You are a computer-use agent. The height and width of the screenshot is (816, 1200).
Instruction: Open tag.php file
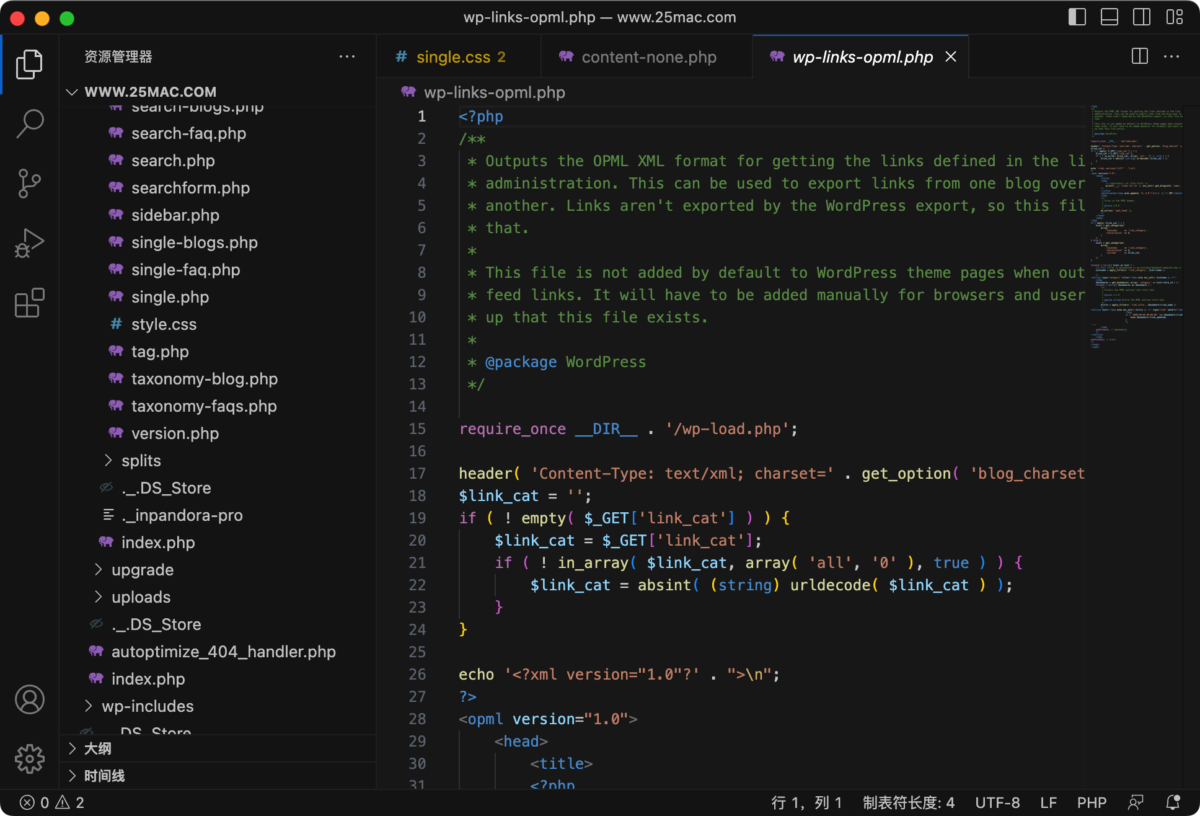pyautogui.click(x=160, y=352)
